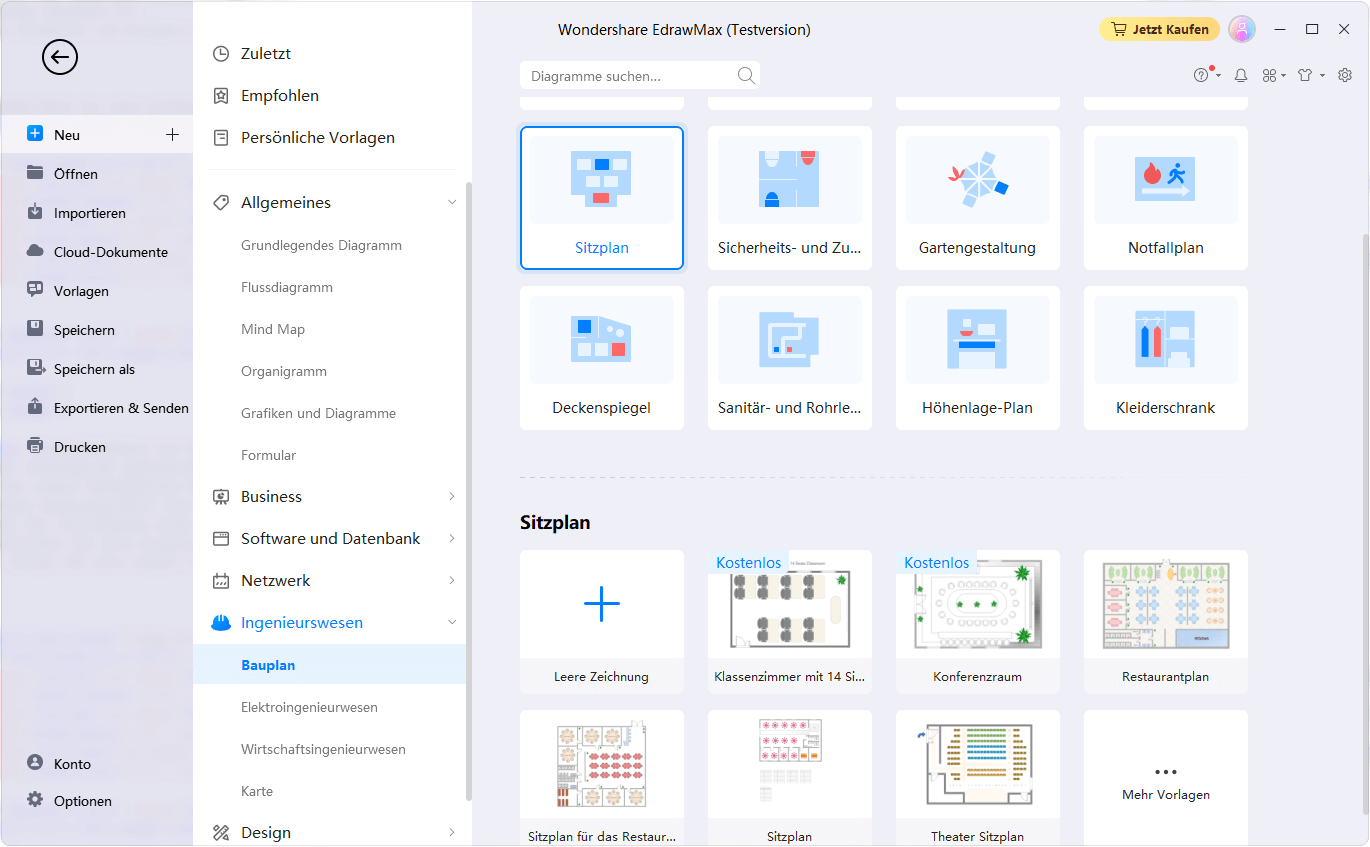Select Bauplan subcategory
The height and width of the screenshot is (847, 1370).
coord(330,664)
